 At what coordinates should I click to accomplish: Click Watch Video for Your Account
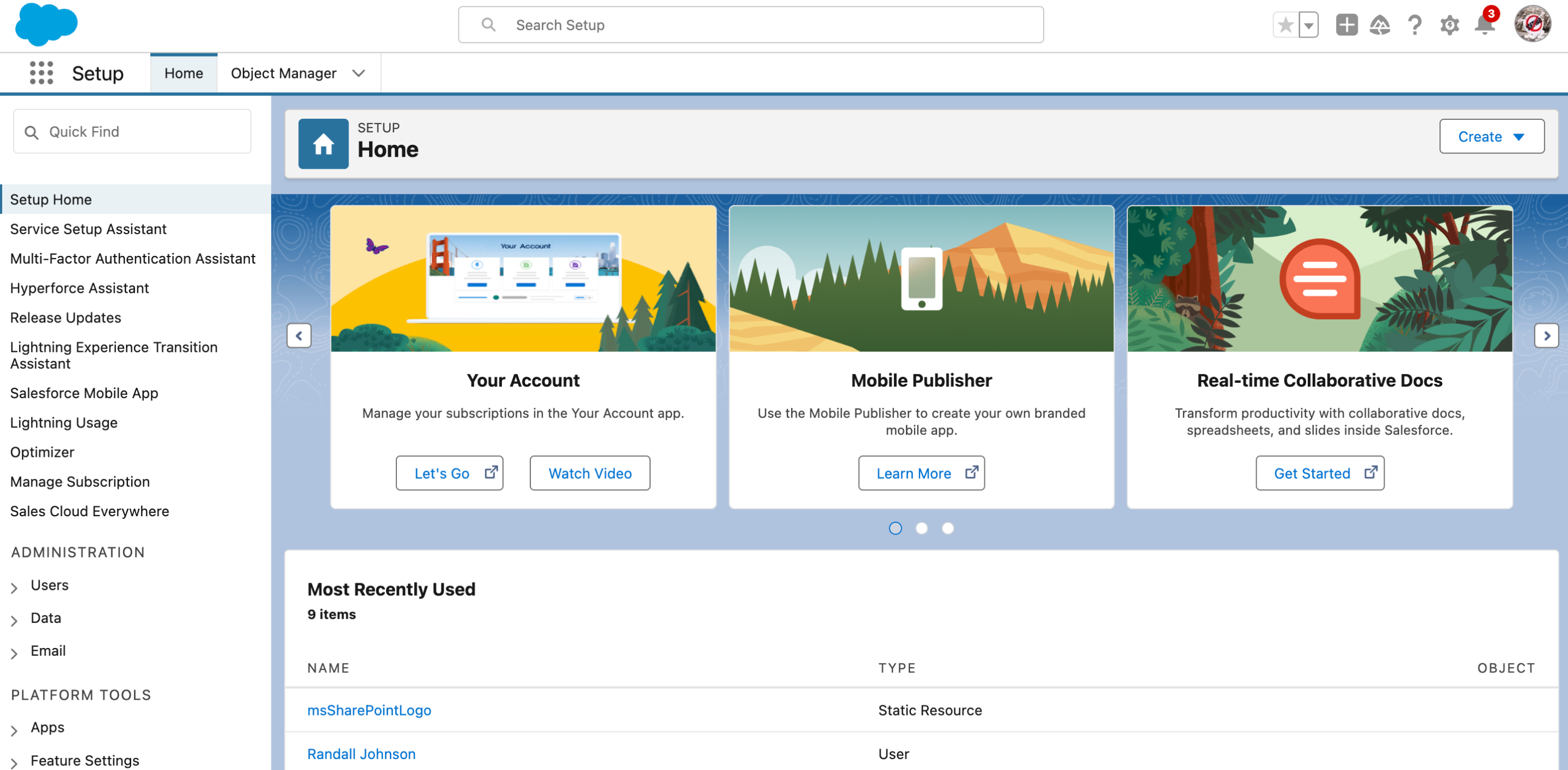pos(589,473)
